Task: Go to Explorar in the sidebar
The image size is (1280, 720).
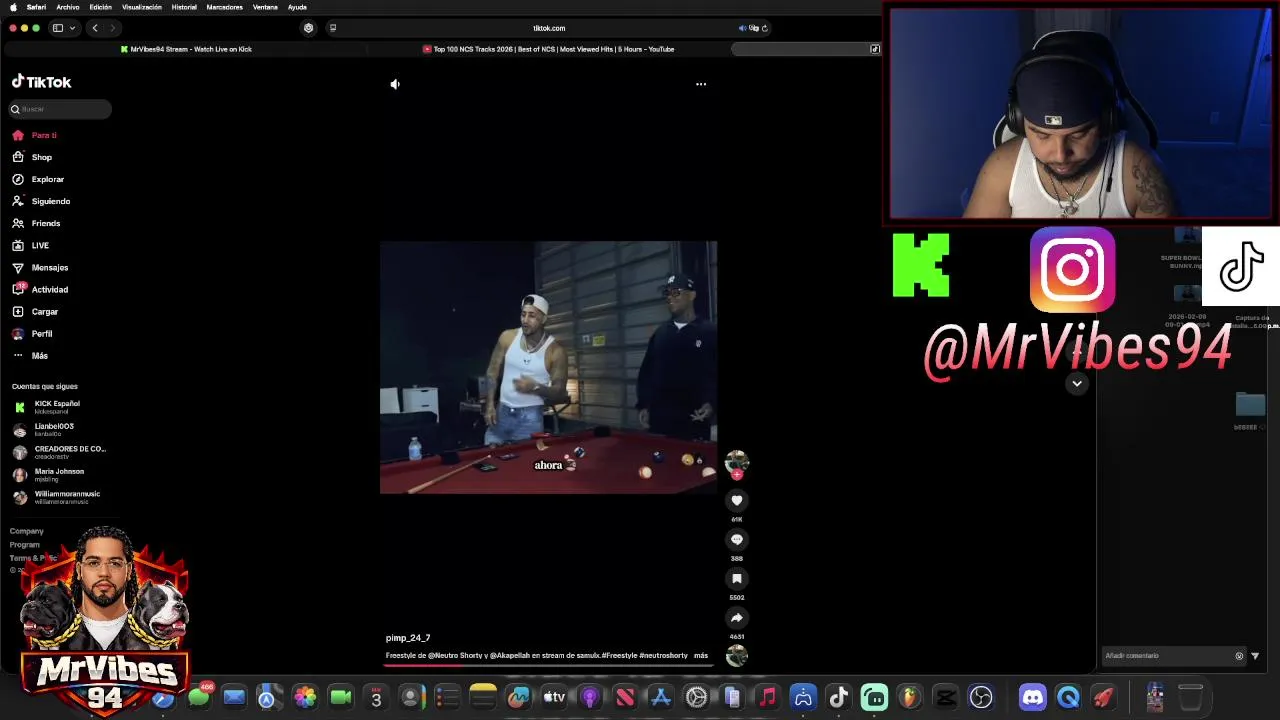Action: (x=47, y=179)
